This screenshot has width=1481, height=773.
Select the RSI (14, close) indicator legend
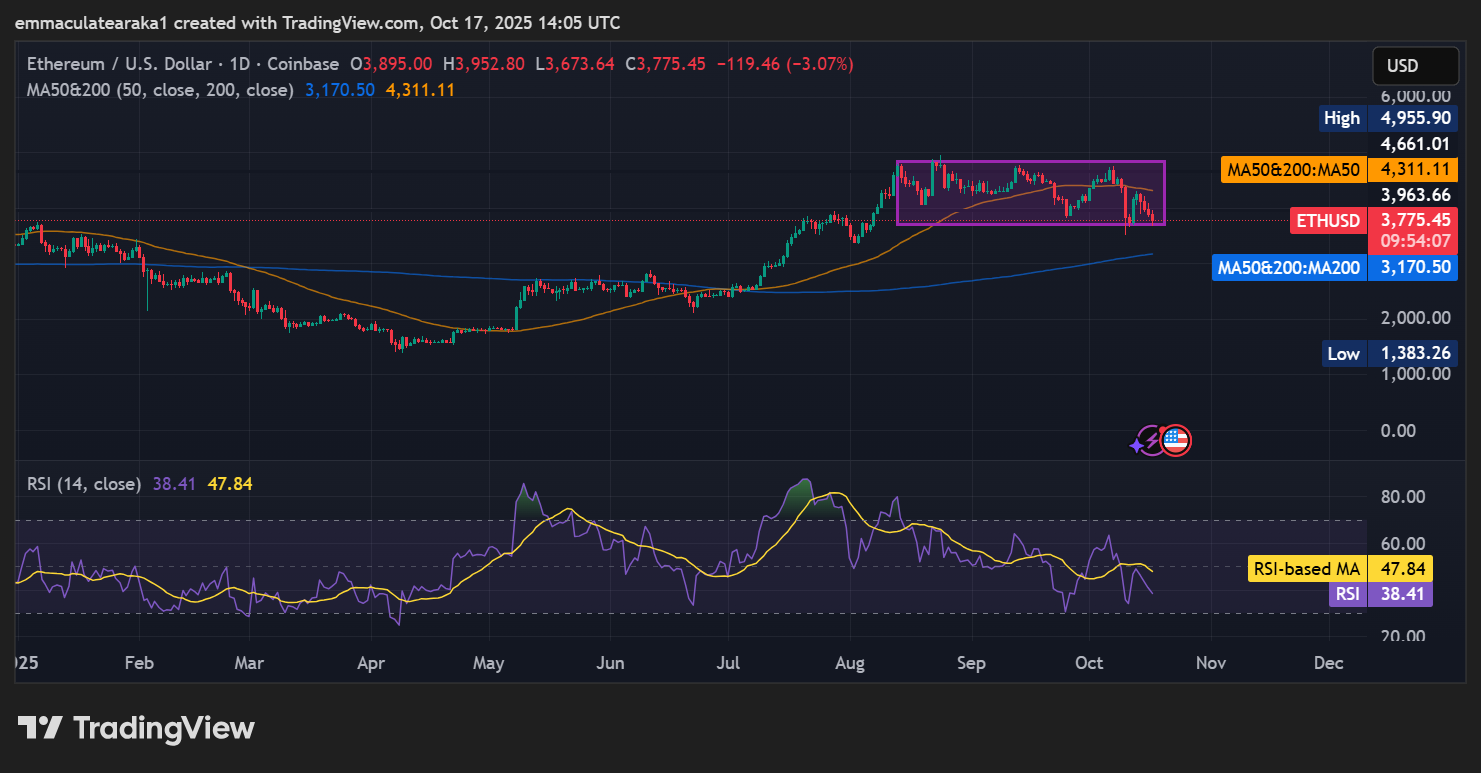coord(84,484)
